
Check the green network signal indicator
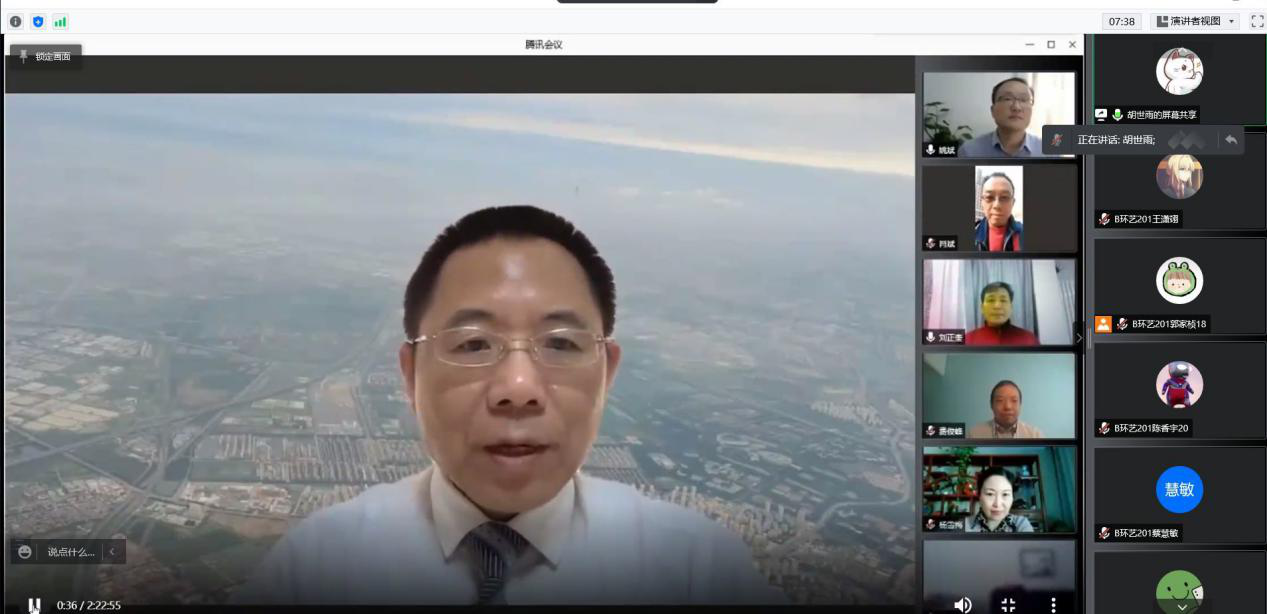tap(60, 22)
